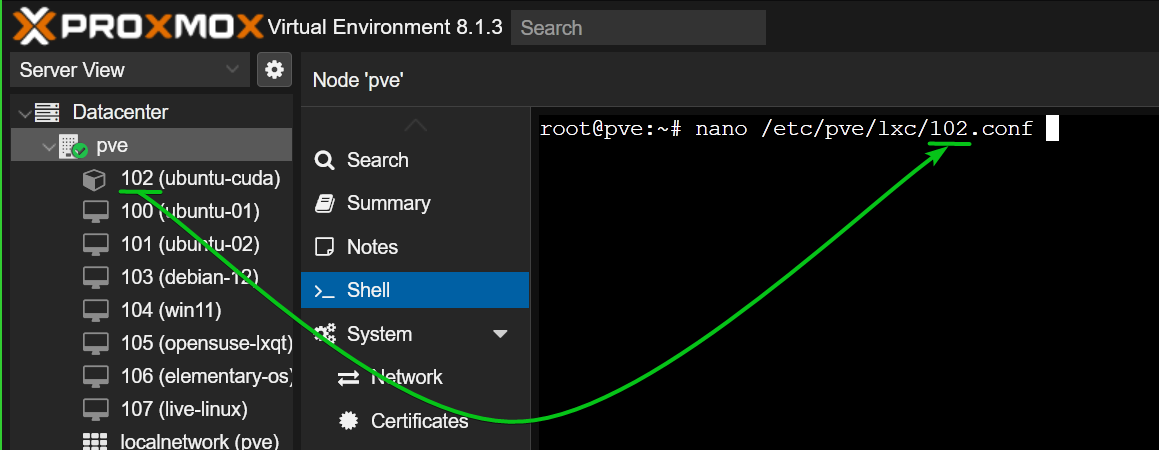Image resolution: width=1159 pixels, height=450 pixels.
Task: Select the pve node row
Action: (152, 146)
